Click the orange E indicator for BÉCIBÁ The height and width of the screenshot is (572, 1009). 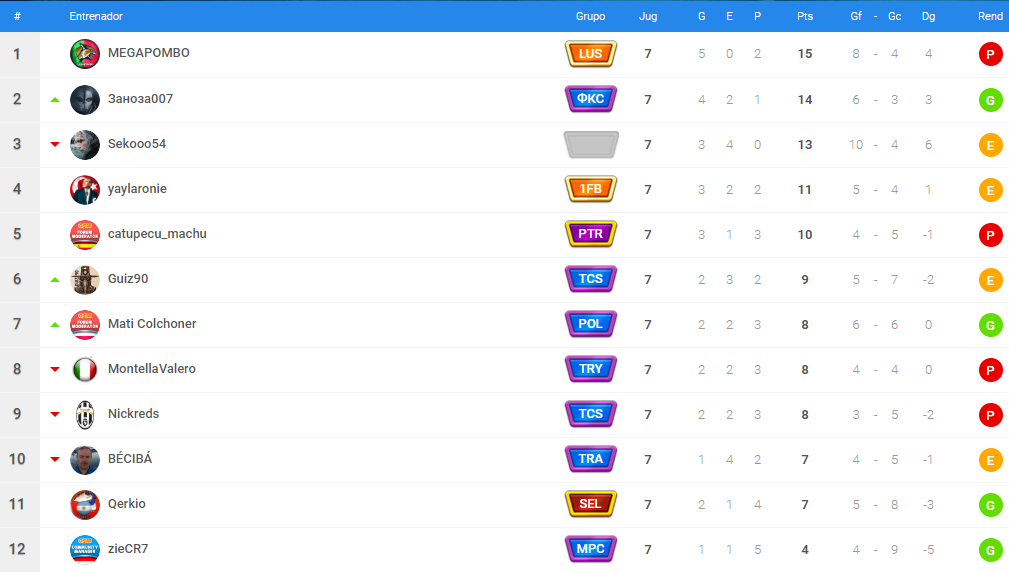tap(990, 460)
